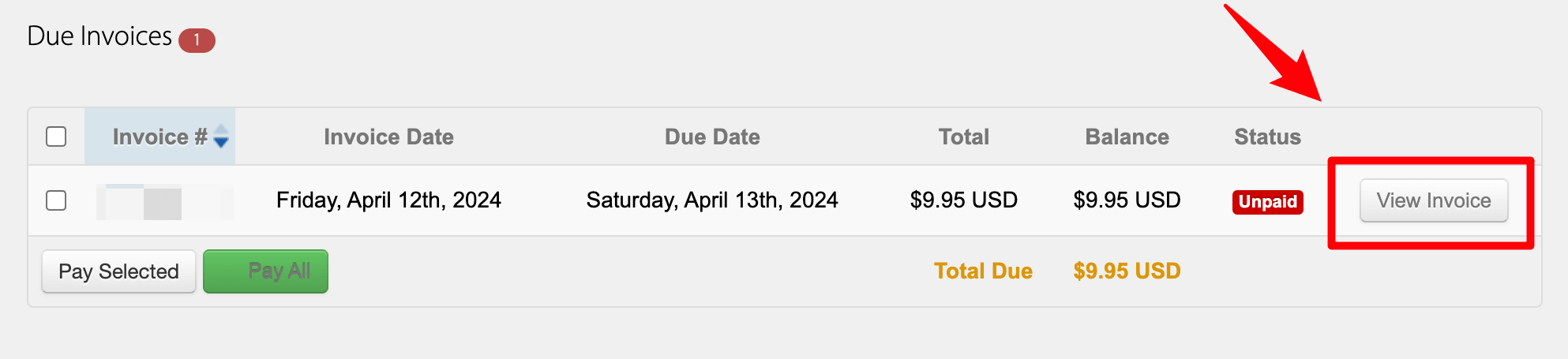Click the Balance column header
Screen dimensions: 1568x359
(x=1127, y=136)
